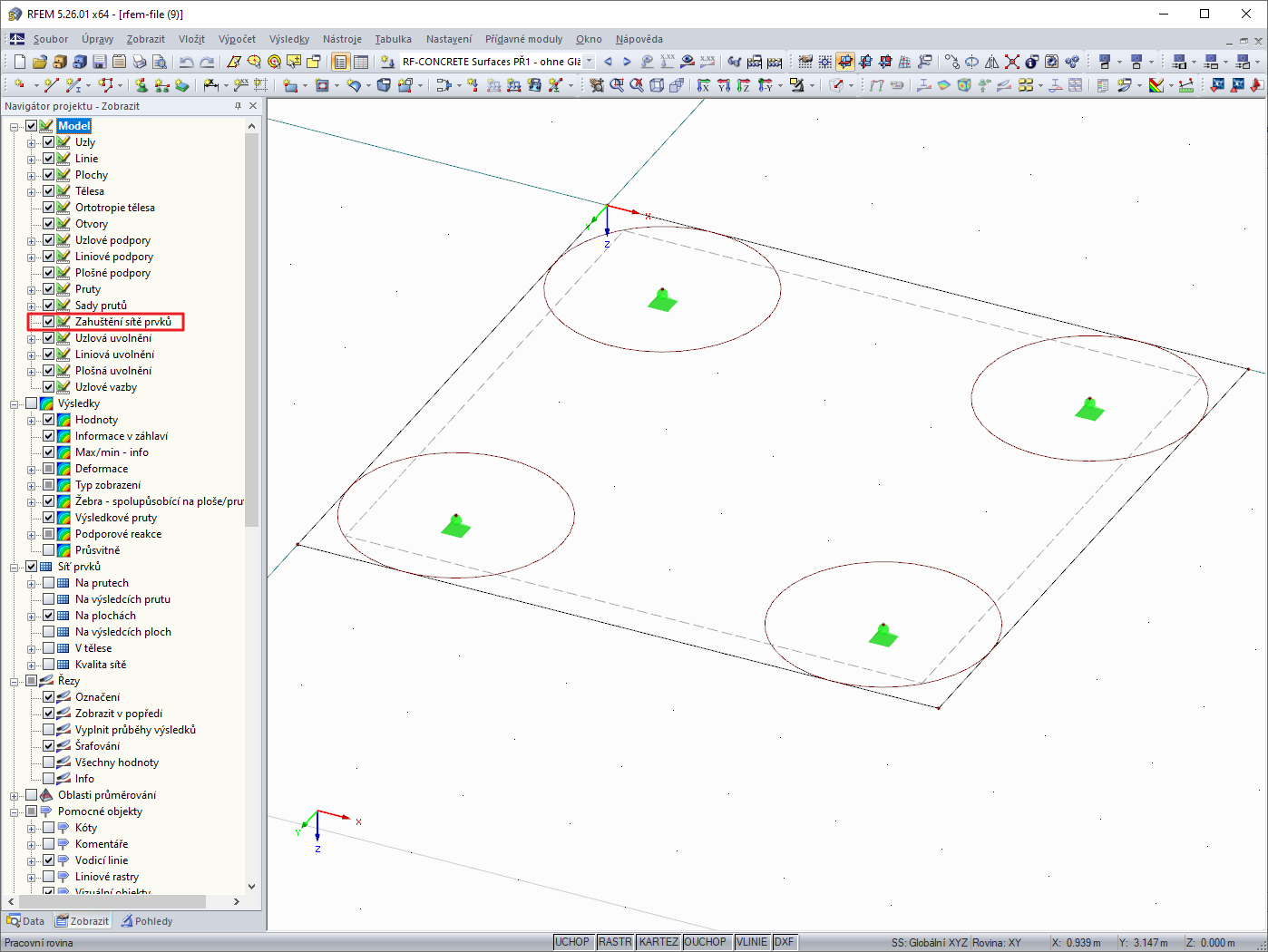This screenshot has width=1268, height=952.
Task: Toggle the project navigator panel icon
Action: point(340,62)
